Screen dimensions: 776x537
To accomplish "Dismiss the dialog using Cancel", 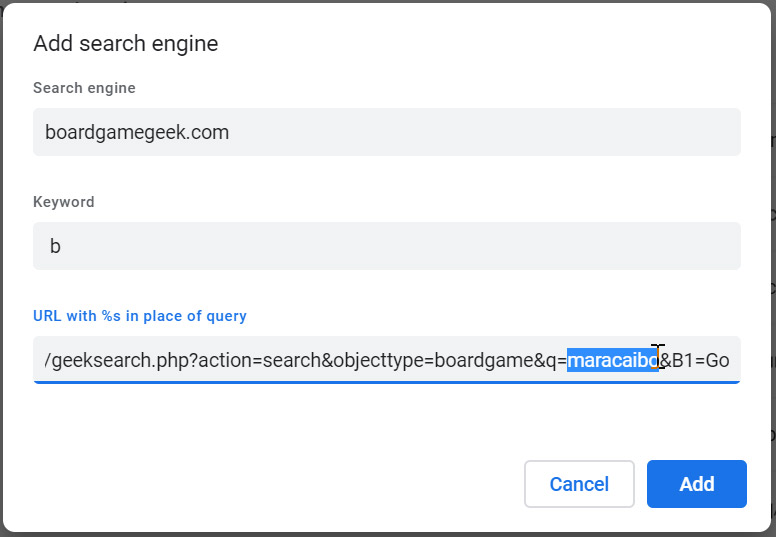I will pos(579,484).
